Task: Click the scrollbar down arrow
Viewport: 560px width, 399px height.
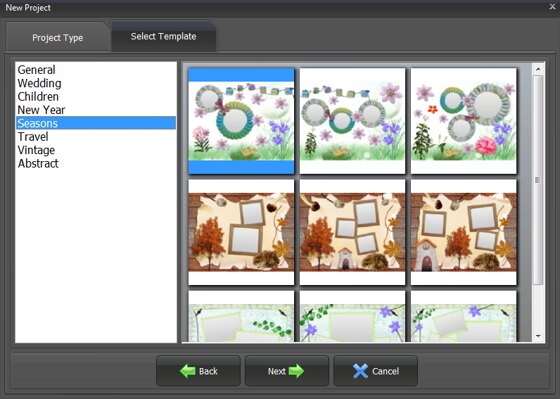Action: click(x=538, y=336)
